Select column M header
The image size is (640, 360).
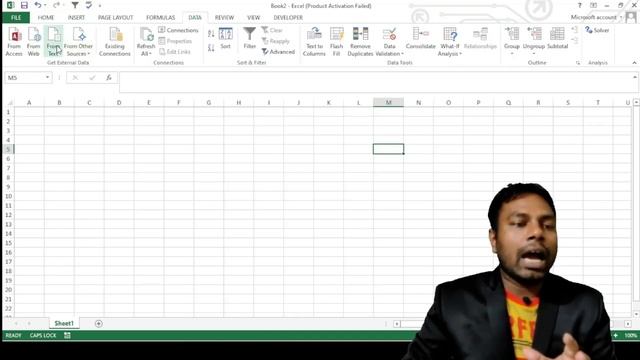388,102
